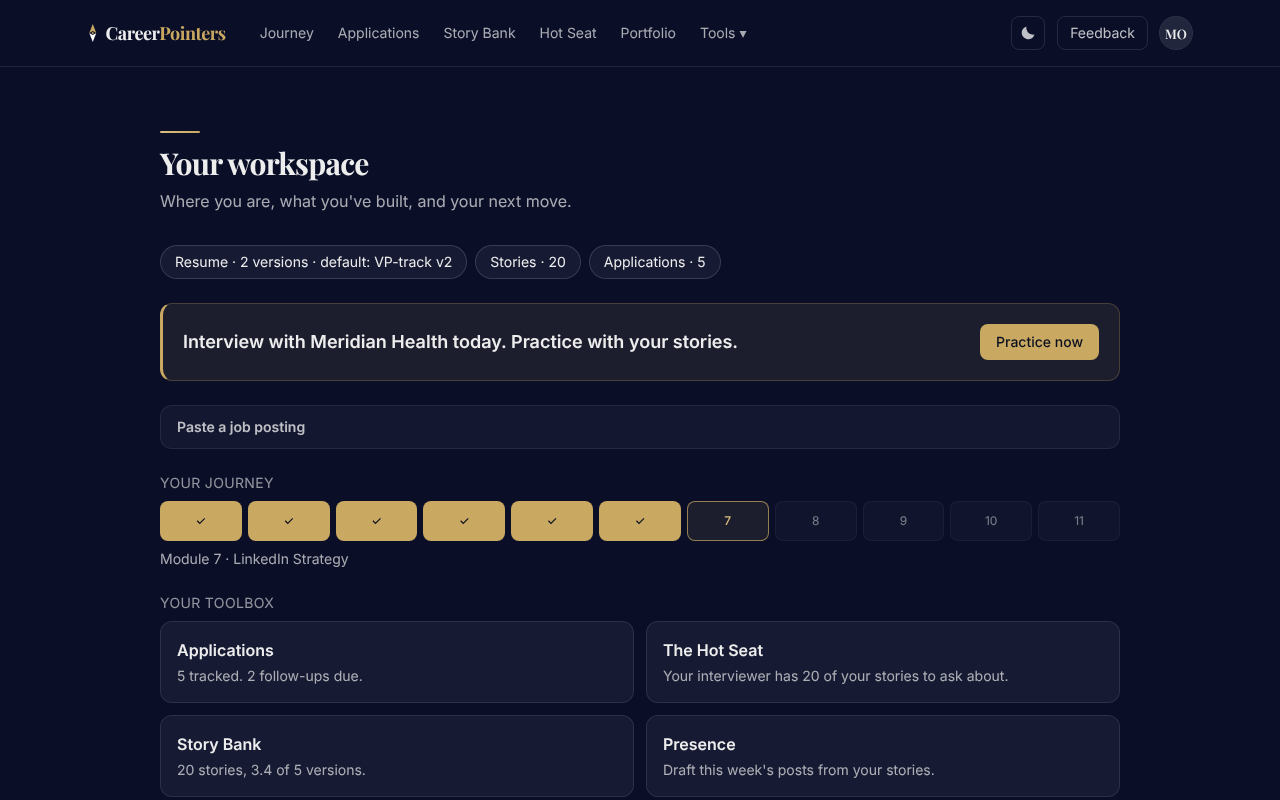Open The Hot Seat toolbox card
Viewport: 1280px width, 800px height.
click(883, 662)
